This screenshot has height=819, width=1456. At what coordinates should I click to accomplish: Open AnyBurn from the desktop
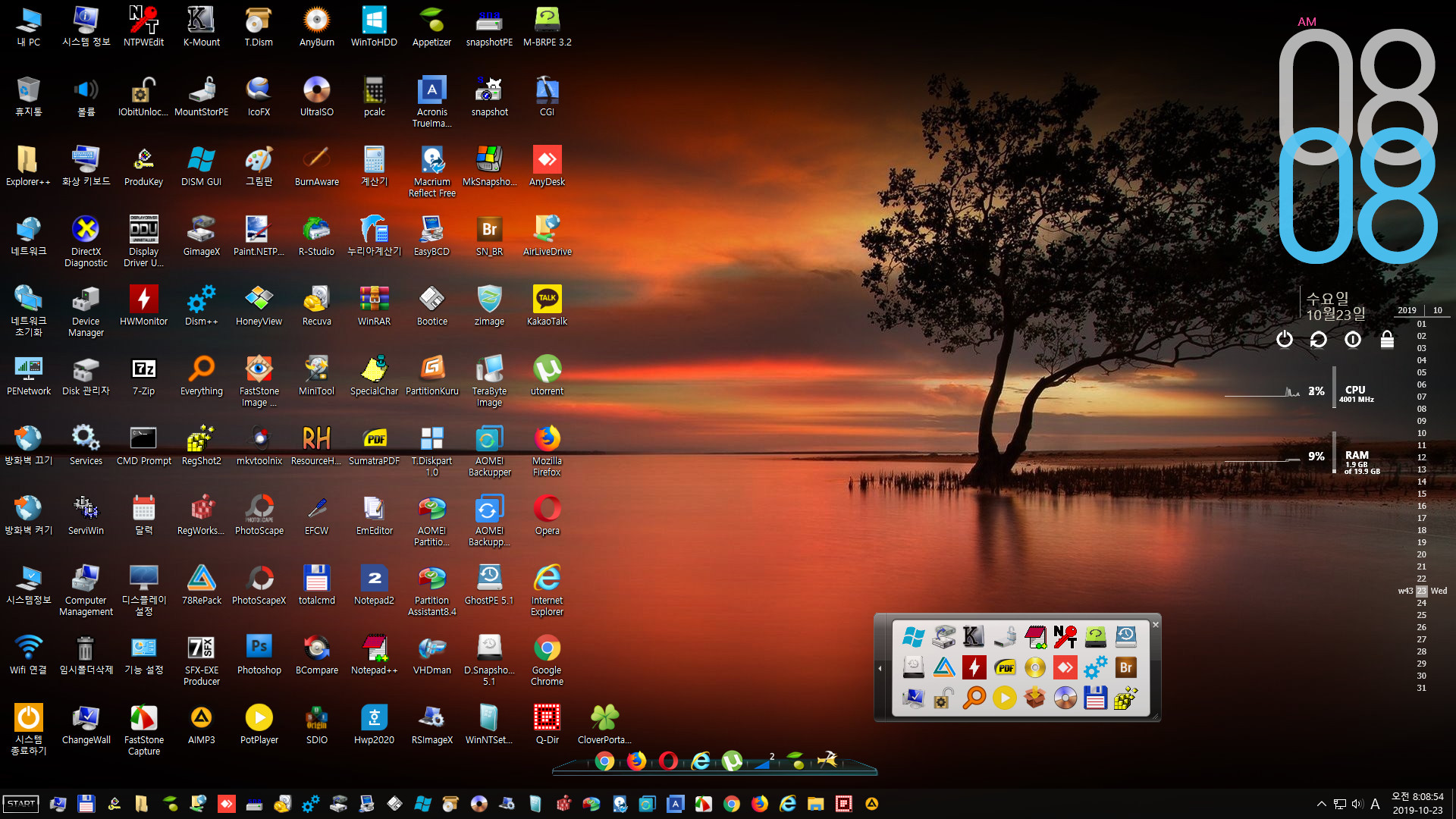(x=316, y=26)
